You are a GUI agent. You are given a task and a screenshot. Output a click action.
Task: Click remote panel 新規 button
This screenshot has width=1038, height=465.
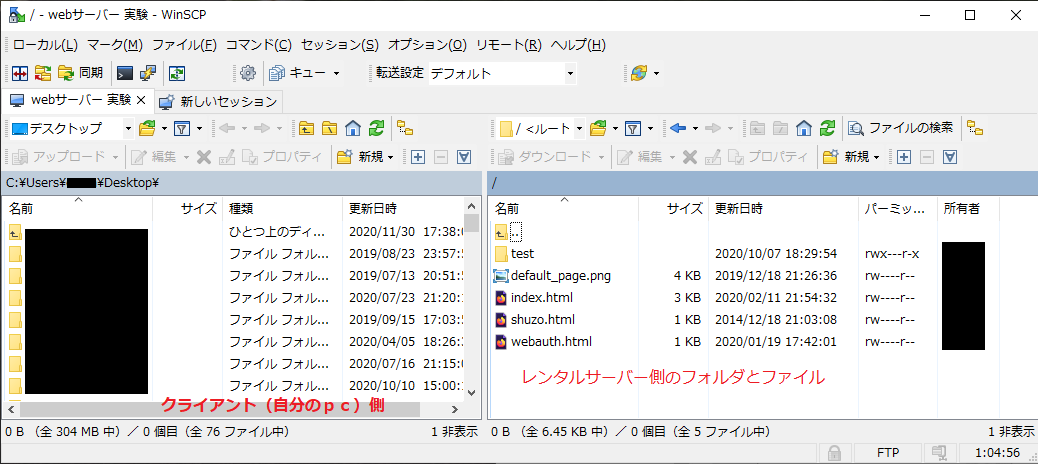(845, 157)
